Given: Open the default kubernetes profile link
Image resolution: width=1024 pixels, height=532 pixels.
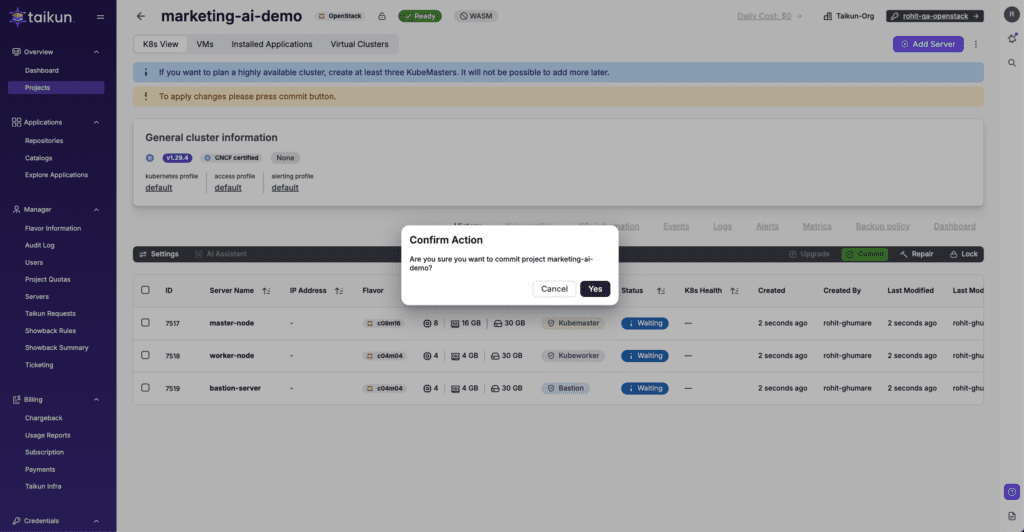Looking at the screenshot, I should [x=159, y=188].
